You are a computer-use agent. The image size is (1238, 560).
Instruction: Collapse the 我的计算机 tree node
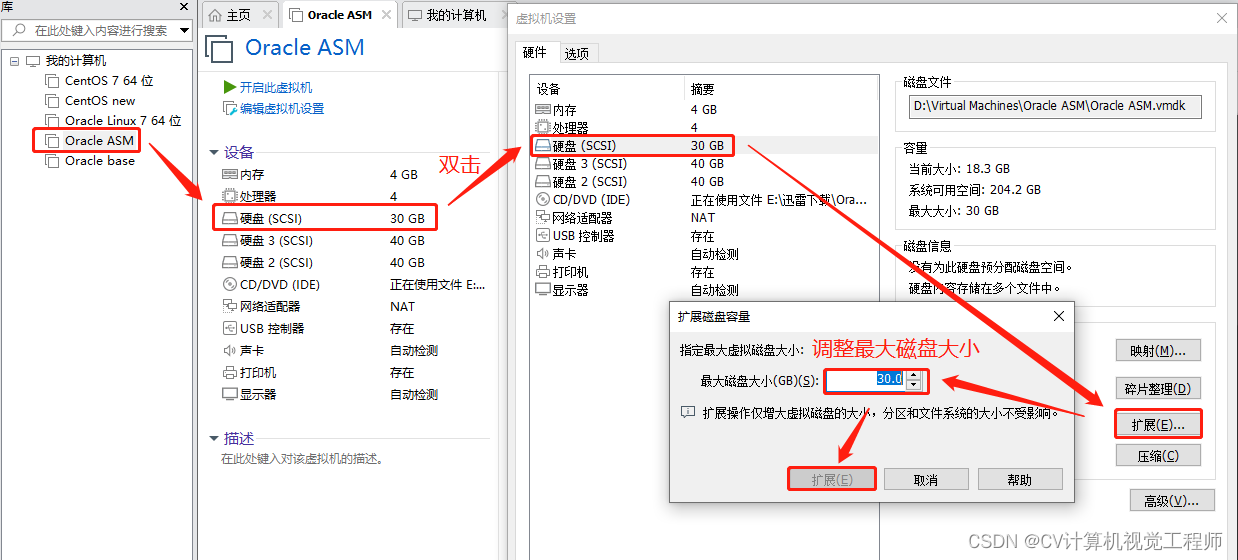(x=14, y=61)
